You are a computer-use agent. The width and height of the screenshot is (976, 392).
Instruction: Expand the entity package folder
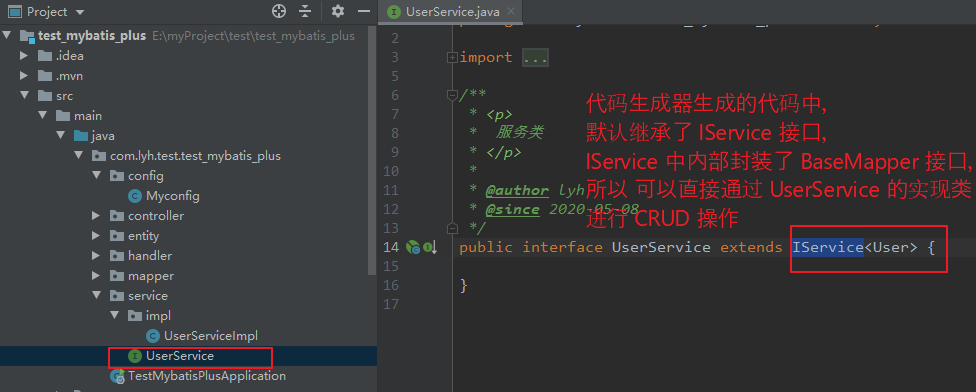(x=96, y=236)
